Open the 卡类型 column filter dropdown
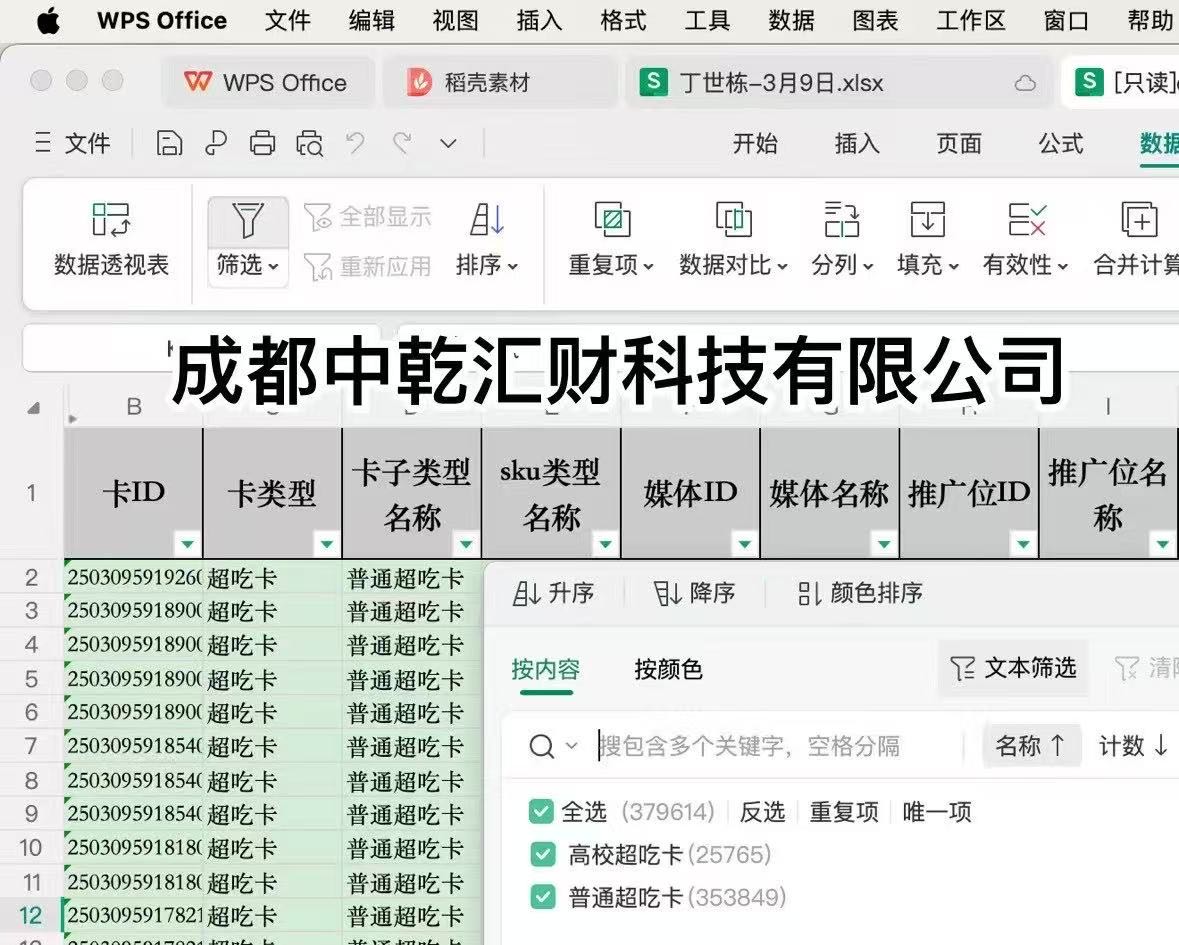The image size is (1179, 945). pos(327,545)
